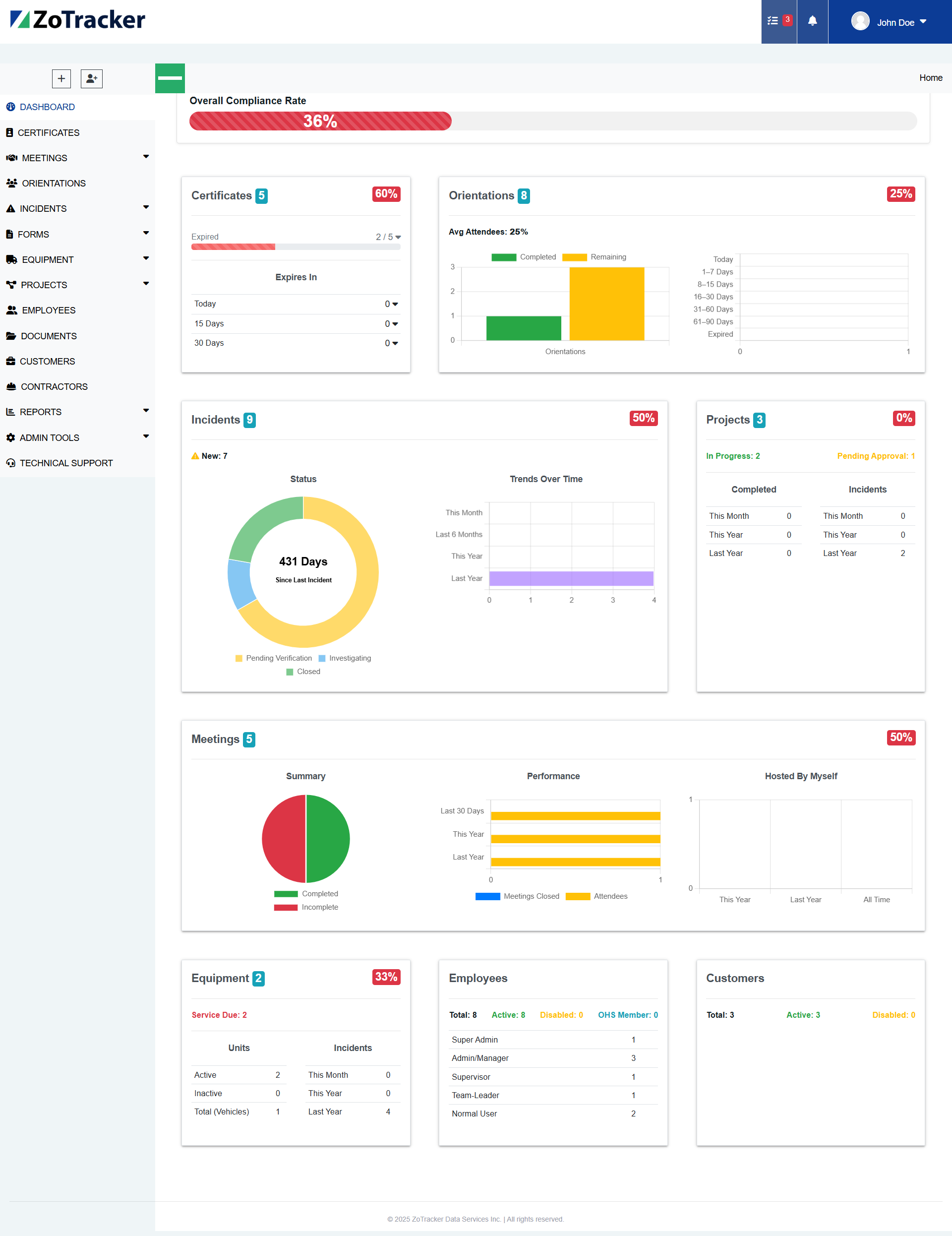Click the John Doe avatar image
This screenshot has width=952, height=1236.
(860, 21)
